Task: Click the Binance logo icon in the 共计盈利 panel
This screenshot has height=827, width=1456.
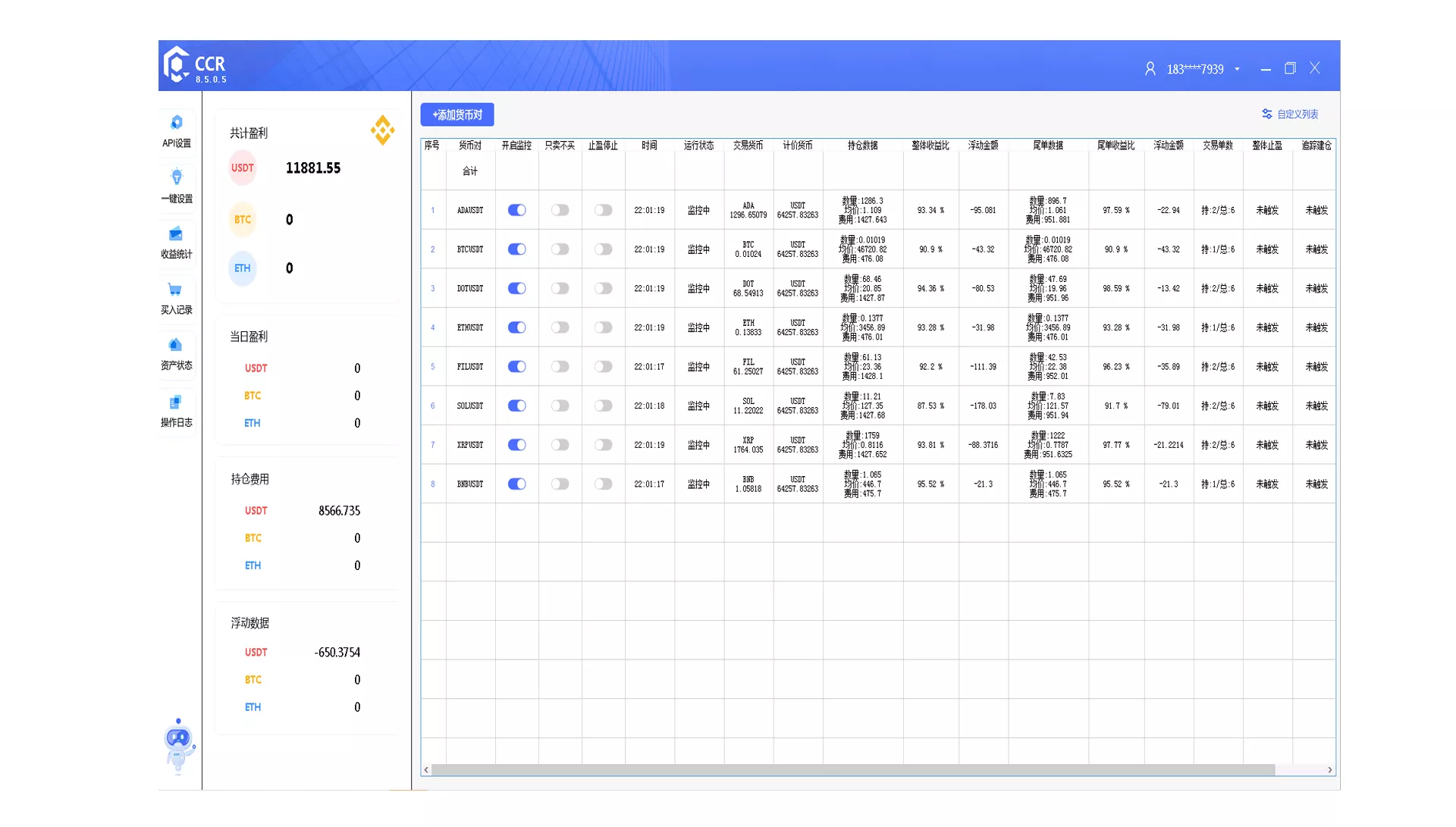Action: (x=382, y=130)
